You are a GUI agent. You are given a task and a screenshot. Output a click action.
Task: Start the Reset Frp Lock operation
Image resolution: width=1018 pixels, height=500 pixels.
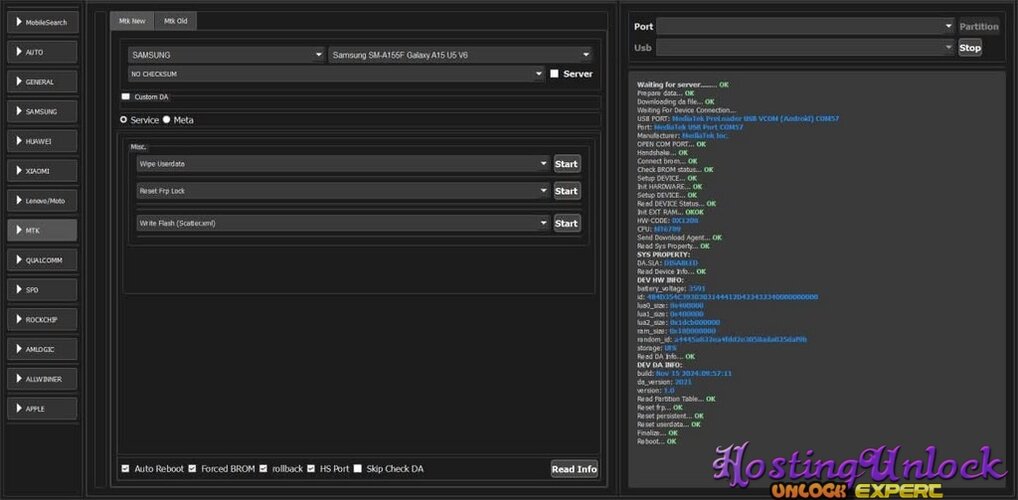click(x=566, y=191)
